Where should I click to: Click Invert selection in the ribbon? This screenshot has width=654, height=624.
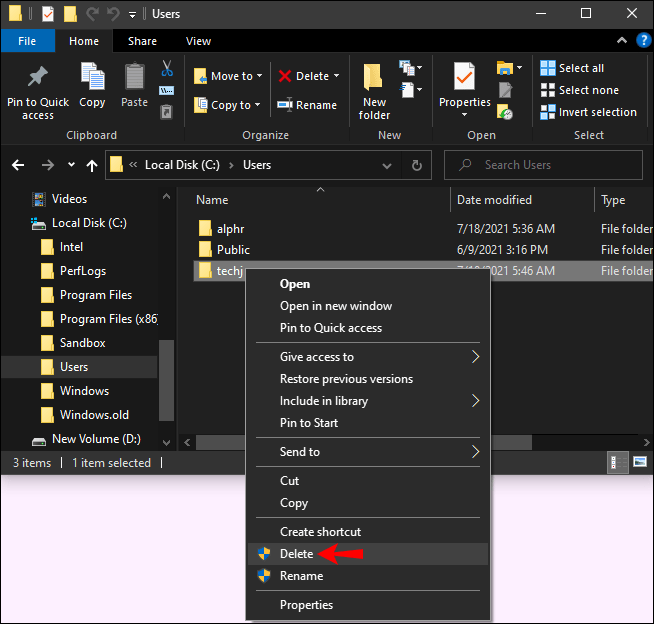coord(589,112)
